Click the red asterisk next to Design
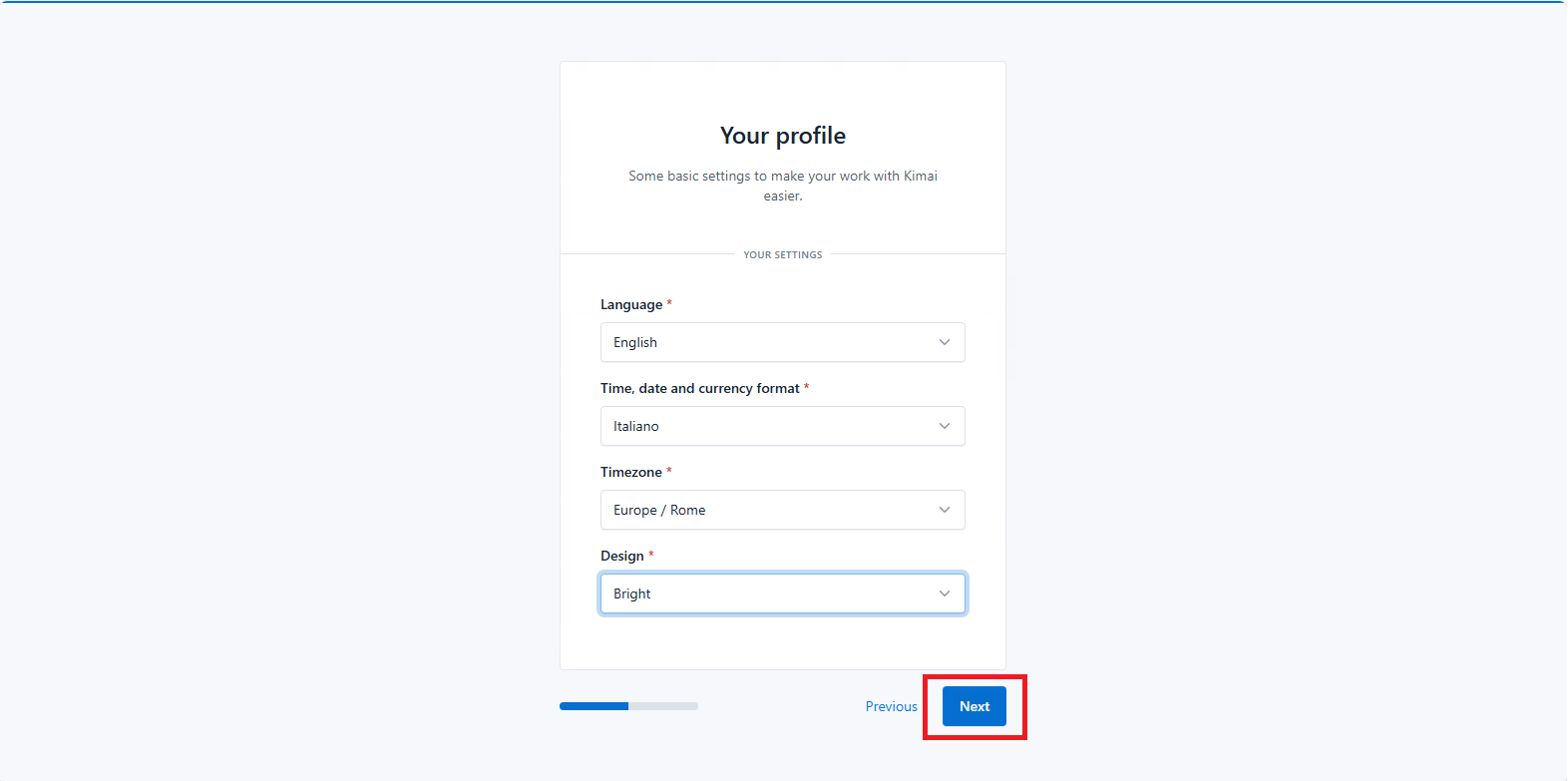Viewport: 1568px width, 781px height. (651, 555)
